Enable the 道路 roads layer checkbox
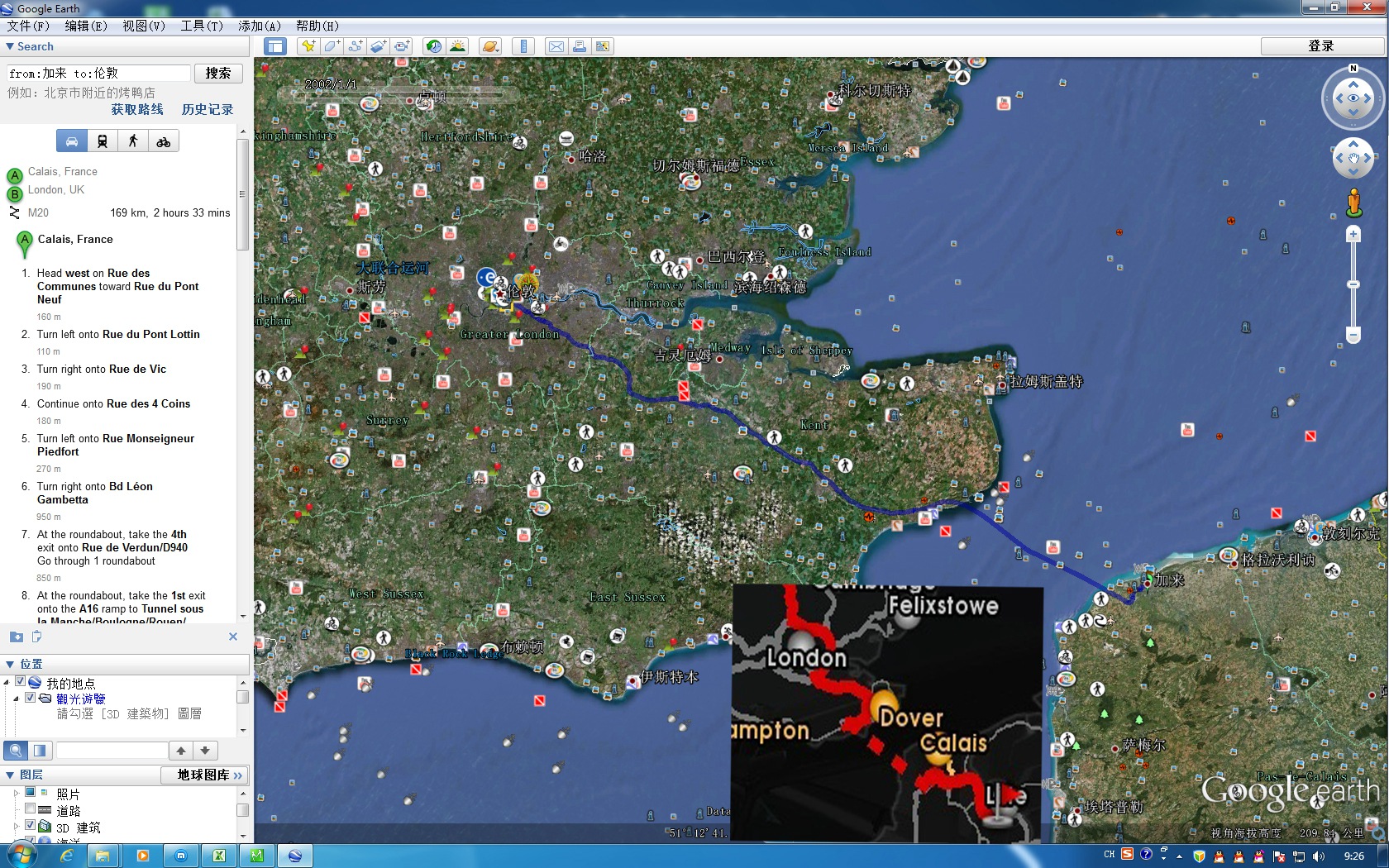The height and width of the screenshot is (868, 1389). click(x=31, y=809)
